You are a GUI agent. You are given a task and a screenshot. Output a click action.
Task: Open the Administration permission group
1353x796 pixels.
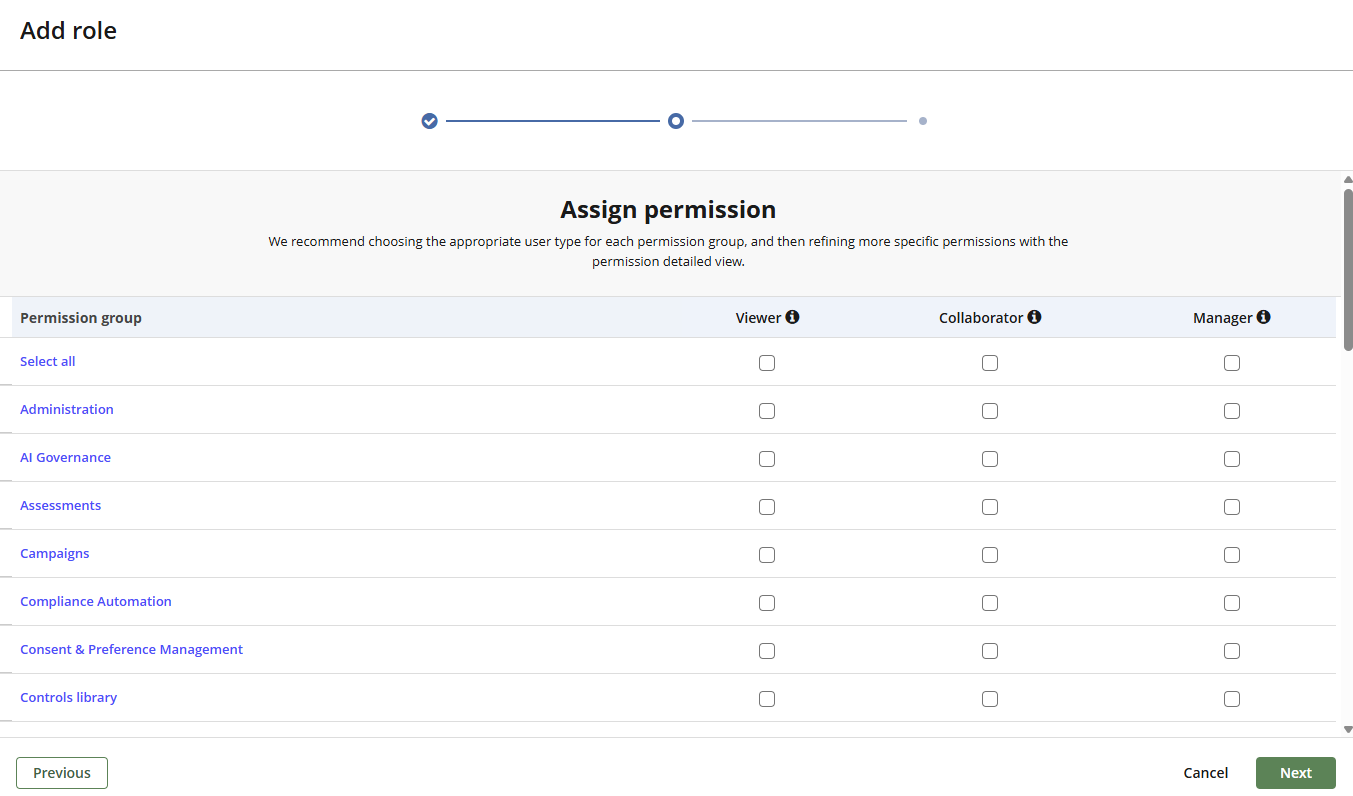66,409
